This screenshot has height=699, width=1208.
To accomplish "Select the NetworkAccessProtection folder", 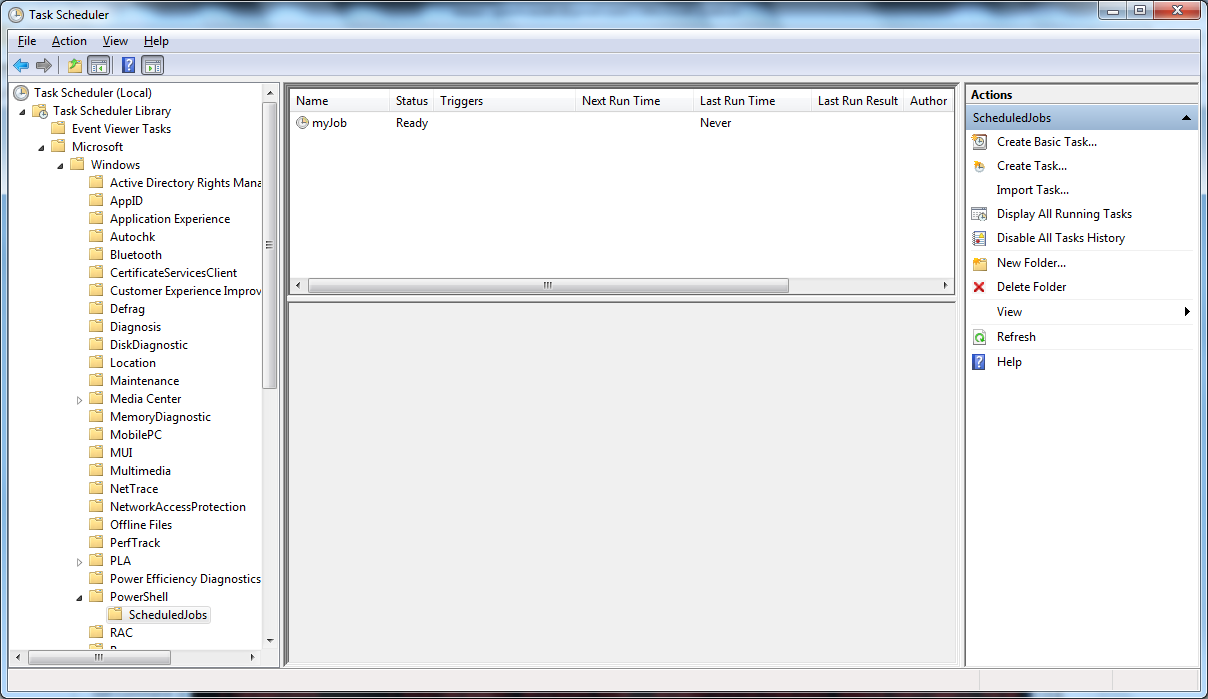I will point(178,507).
